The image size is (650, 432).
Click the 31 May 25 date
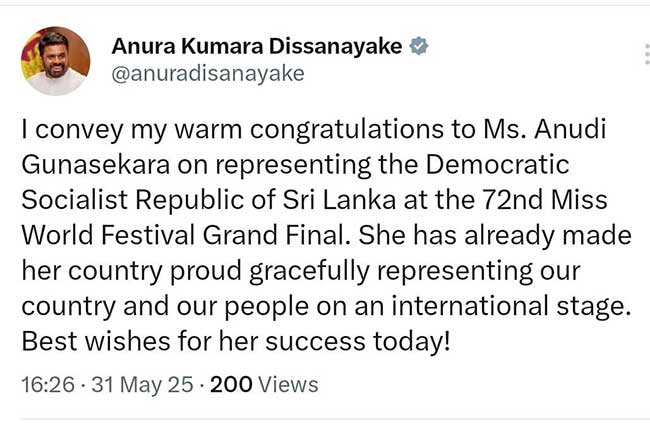click(127, 384)
